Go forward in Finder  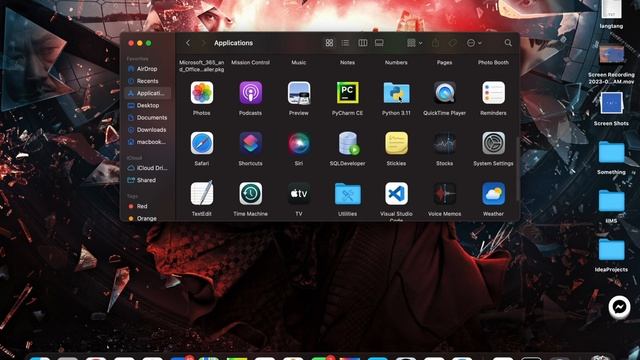[x=203, y=43]
